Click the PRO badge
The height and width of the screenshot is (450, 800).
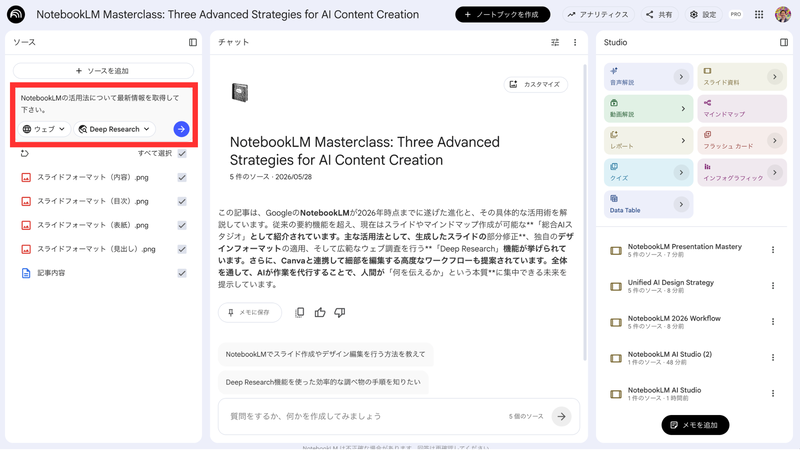point(736,14)
